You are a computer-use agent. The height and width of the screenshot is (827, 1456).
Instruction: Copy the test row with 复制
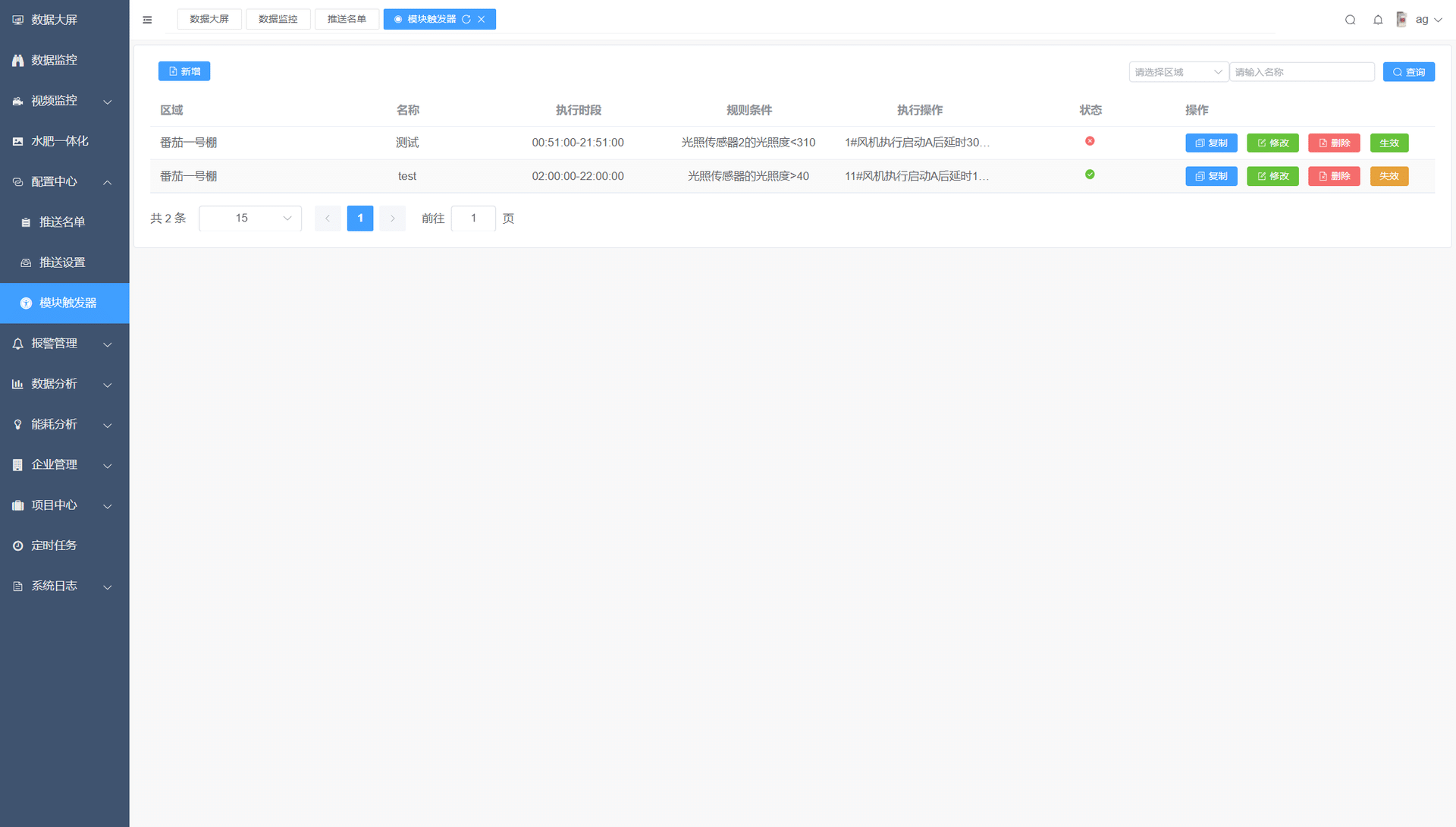(x=1211, y=176)
